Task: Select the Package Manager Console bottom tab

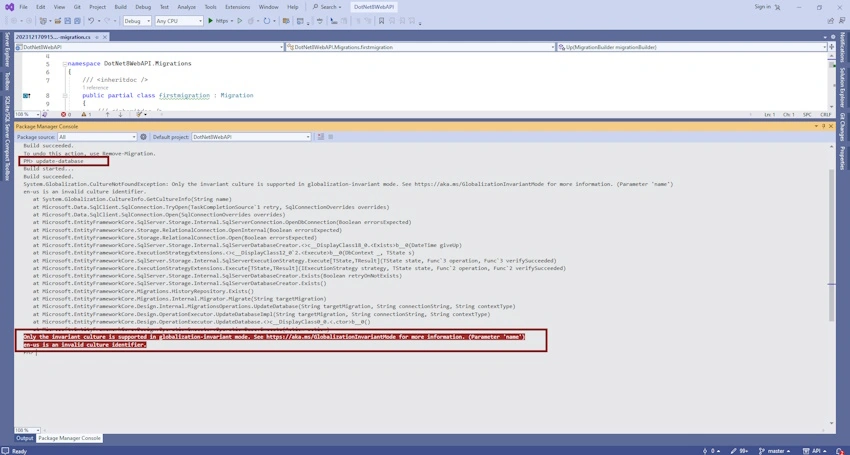Action: click(69, 438)
